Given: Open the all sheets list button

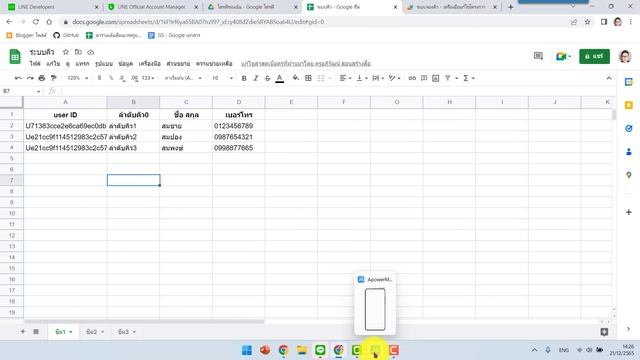Looking at the screenshot, I should [x=36, y=332].
